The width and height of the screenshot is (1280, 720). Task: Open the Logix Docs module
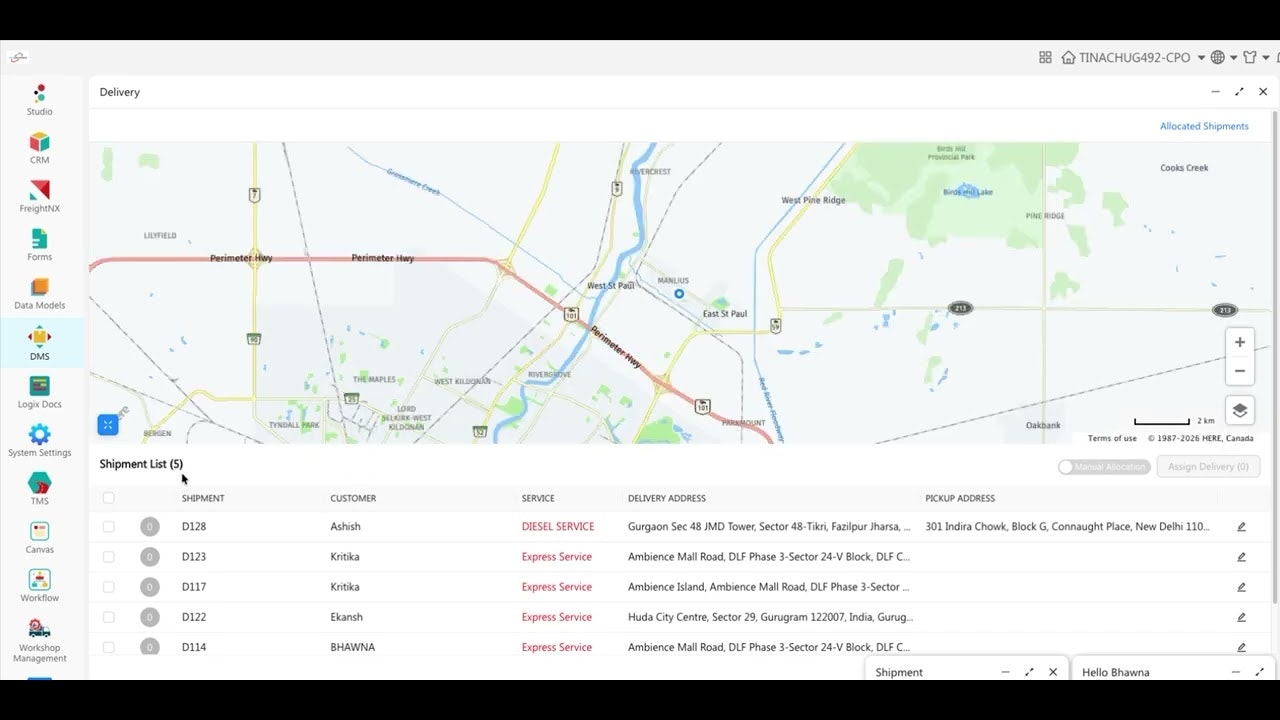click(39, 392)
